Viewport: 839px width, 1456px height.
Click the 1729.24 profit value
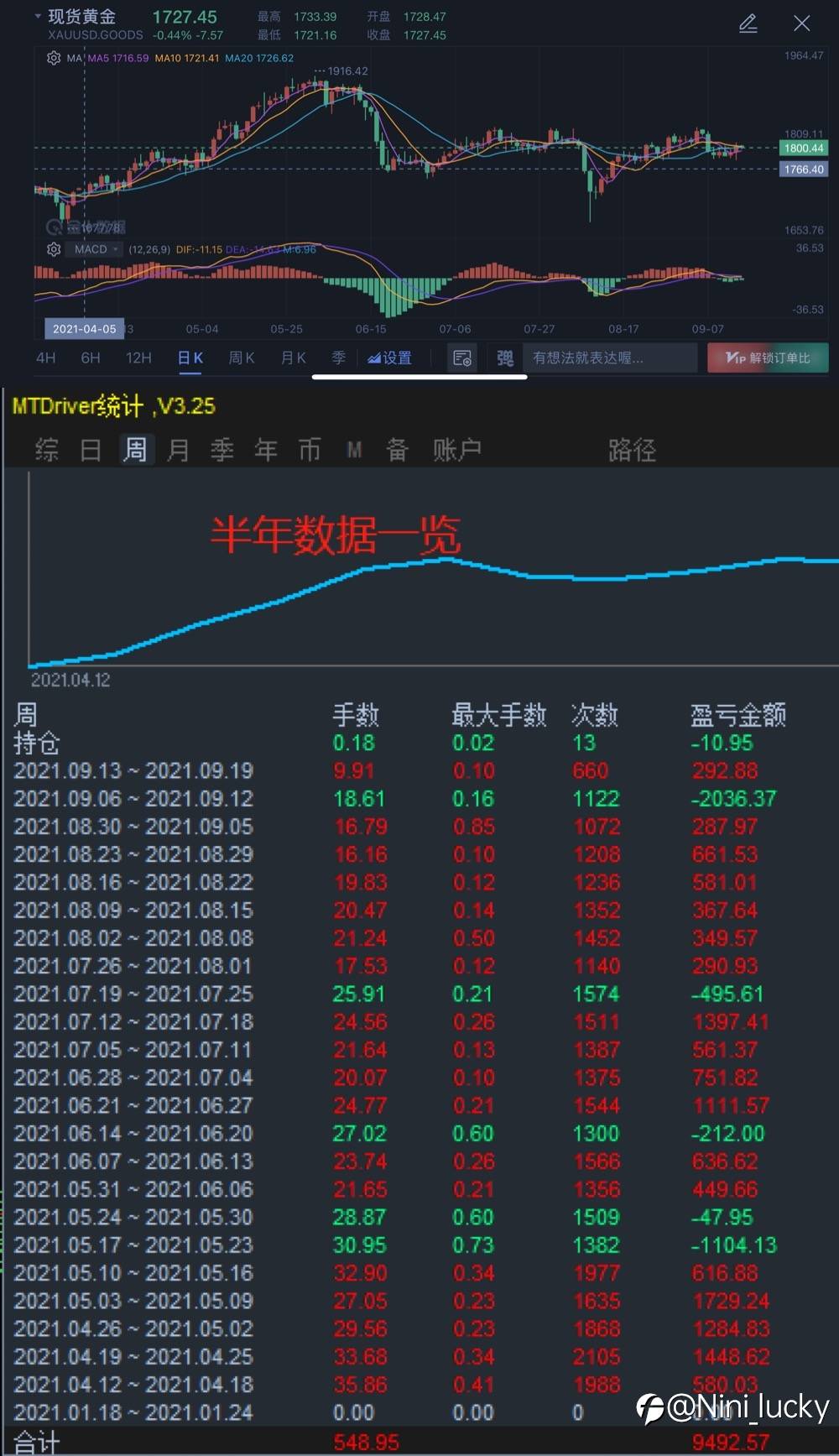[731, 1301]
